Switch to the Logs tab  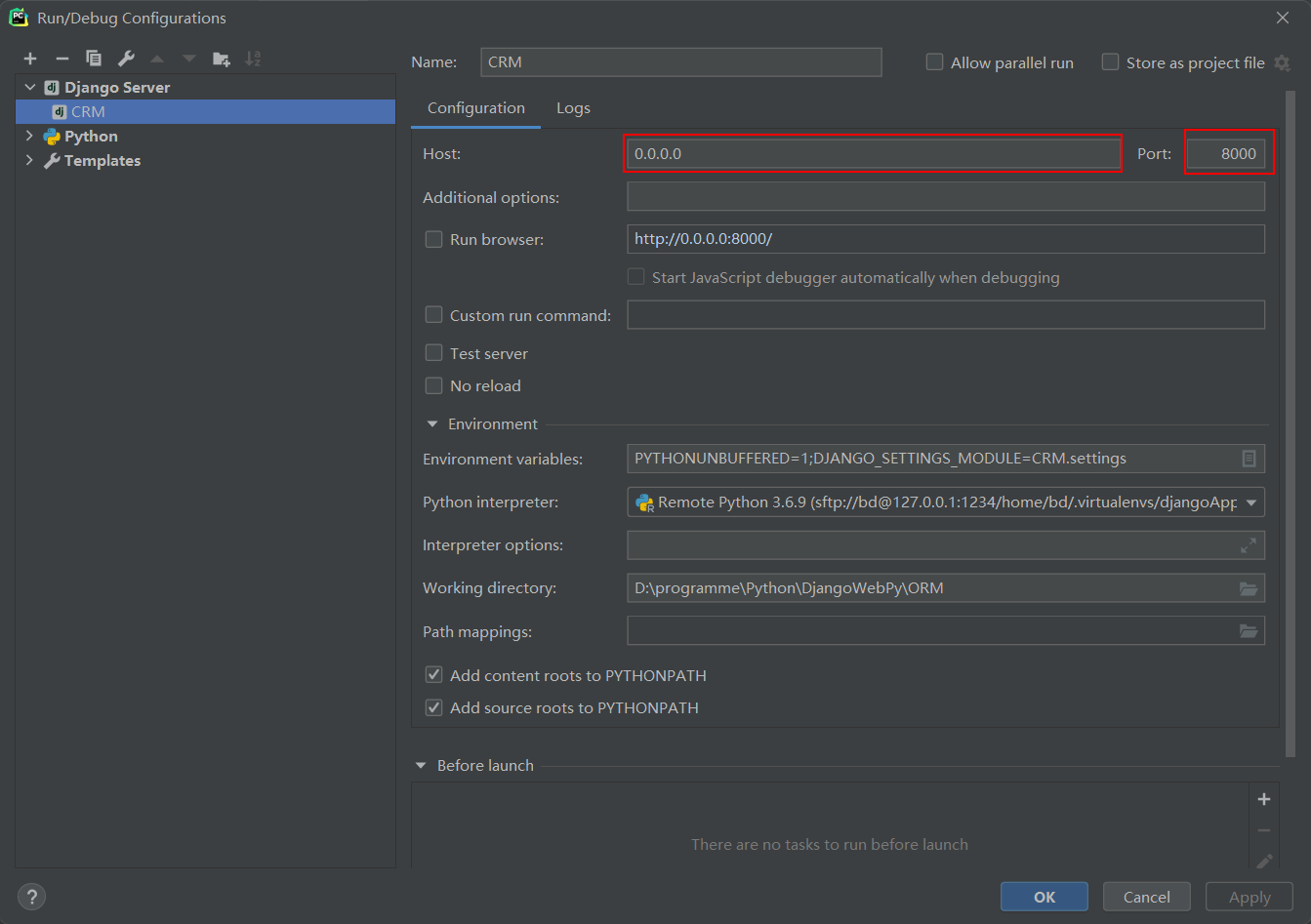click(573, 108)
